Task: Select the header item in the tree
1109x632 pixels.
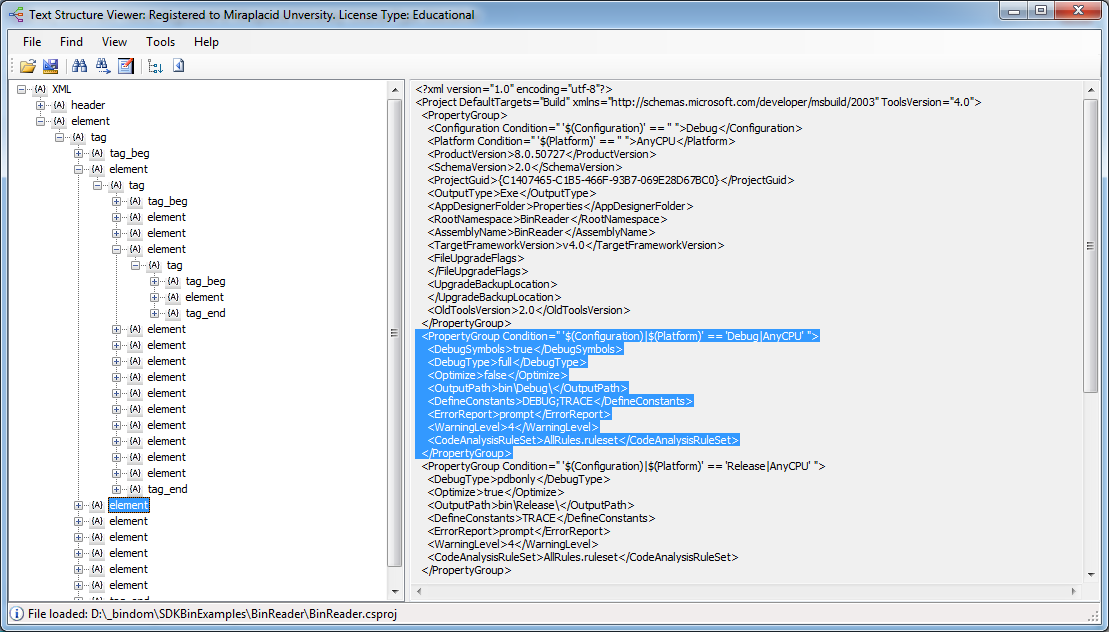Action: (x=88, y=105)
